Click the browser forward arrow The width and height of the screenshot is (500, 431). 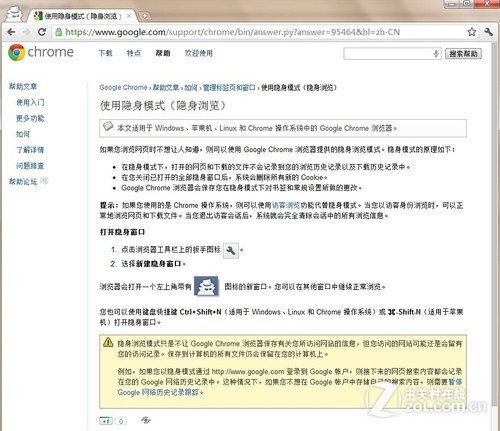click(x=26, y=32)
